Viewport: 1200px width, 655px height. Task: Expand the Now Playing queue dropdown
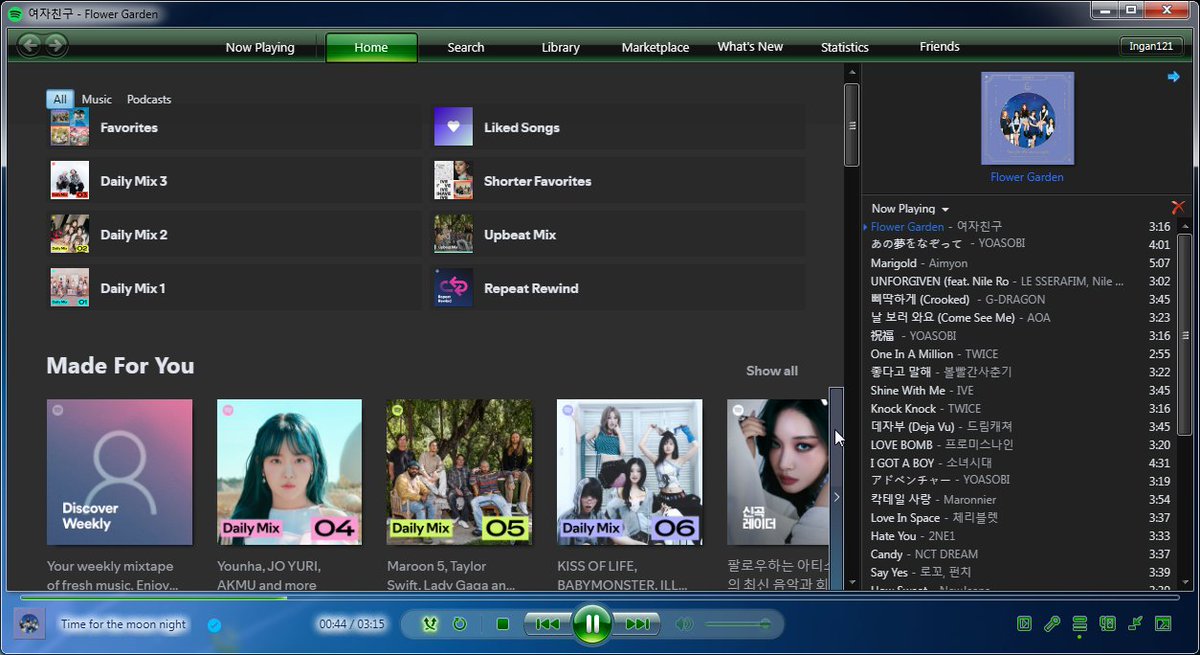910,209
